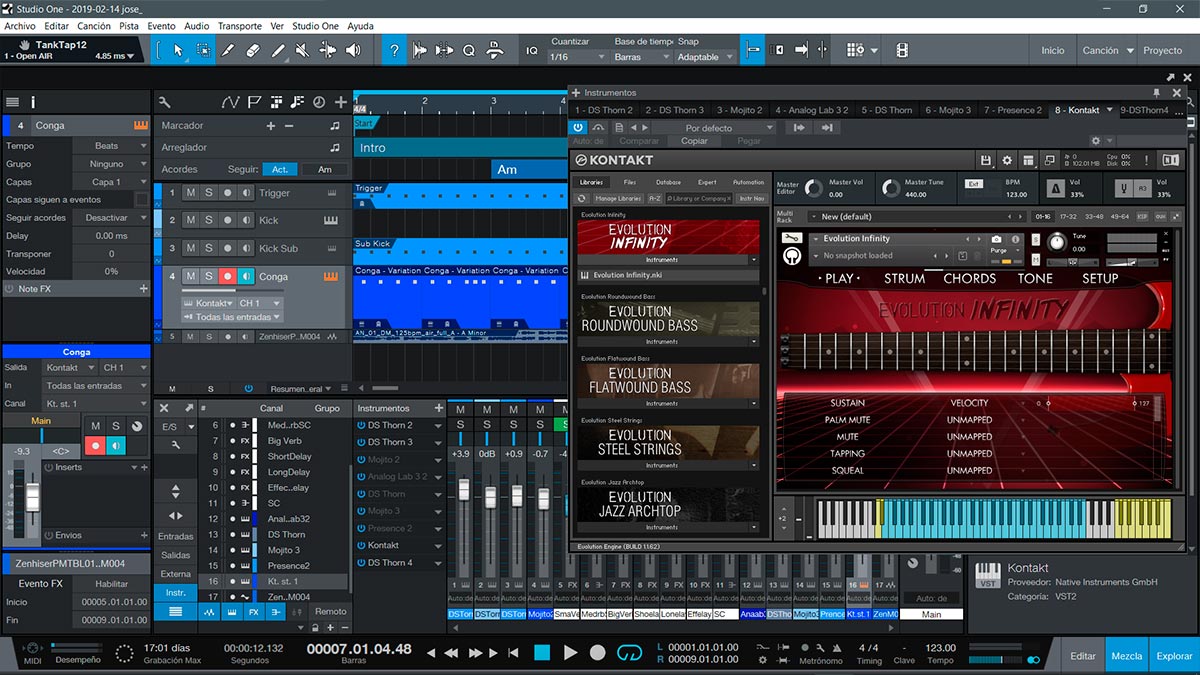Open track list wrench options
Image resolution: width=1200 pixels, height=675 pixels.
[x=164, y=102]
